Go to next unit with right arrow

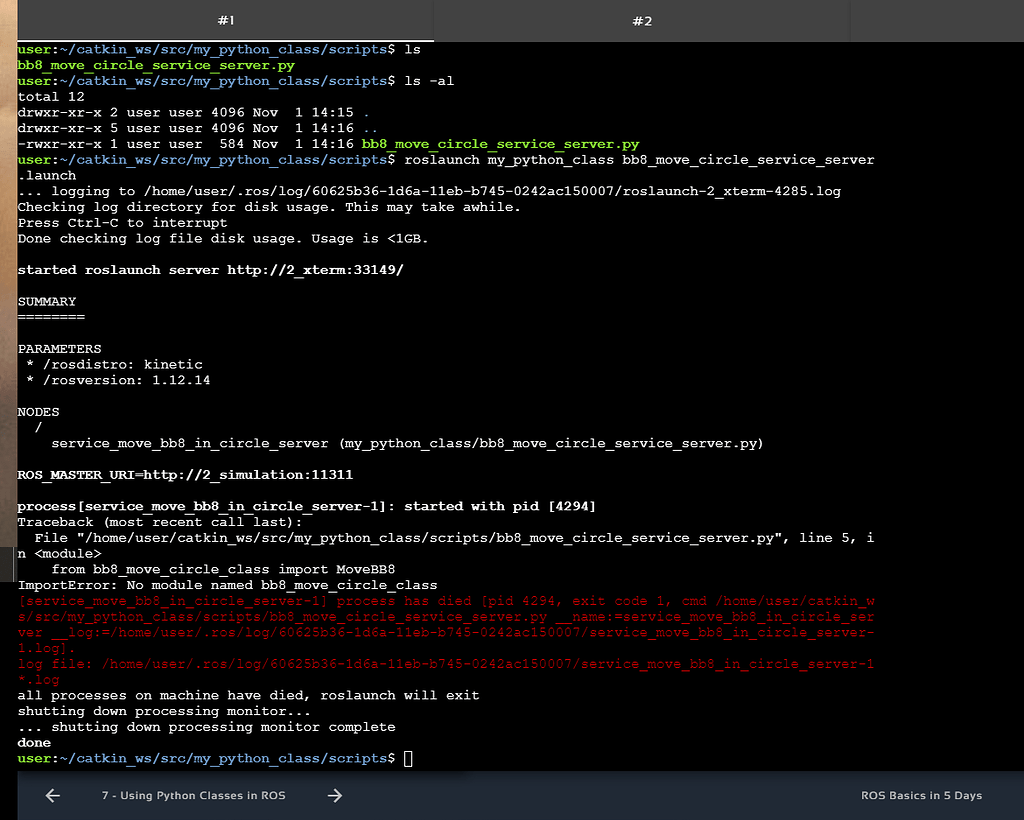[x=335, y=796]
